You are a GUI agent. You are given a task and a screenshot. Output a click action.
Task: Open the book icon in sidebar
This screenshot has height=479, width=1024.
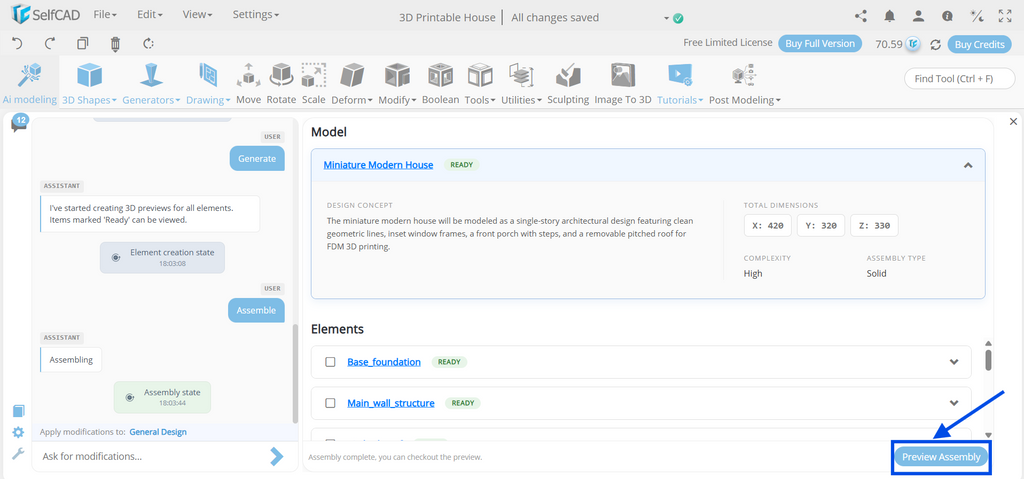click(x=18, y=410)
